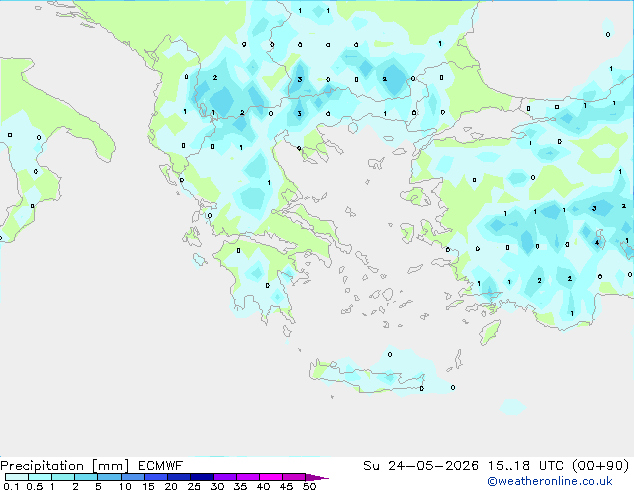Pick the 15–20 mm legend color swatch
Viewport: 634px width, 490px height.
156,477
